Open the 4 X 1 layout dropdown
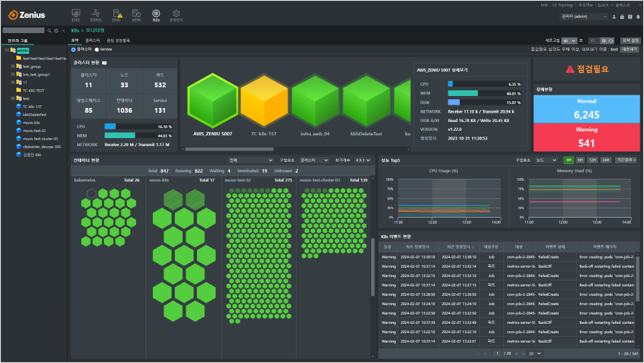This screenshot has height=363, width=644. click(x=363, y=160)
